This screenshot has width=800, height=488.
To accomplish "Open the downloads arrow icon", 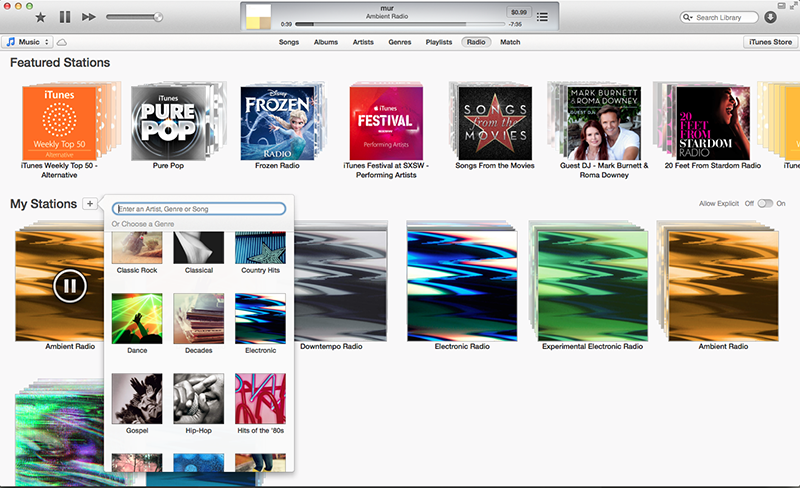I will point(770,17).
